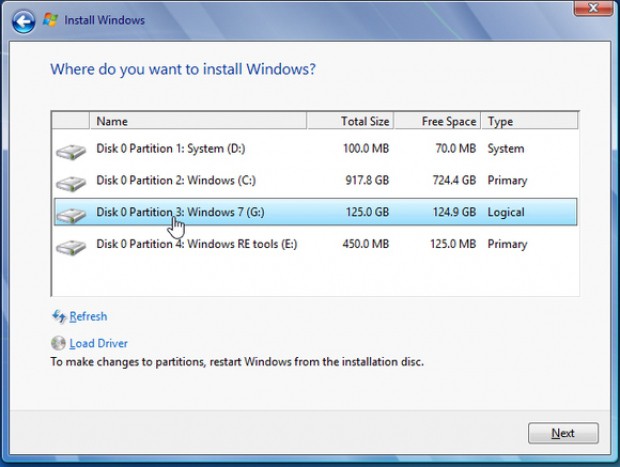Click drive icon for Partition 2 Windows (C:)
620x467 pixels.
click(71, 183)
